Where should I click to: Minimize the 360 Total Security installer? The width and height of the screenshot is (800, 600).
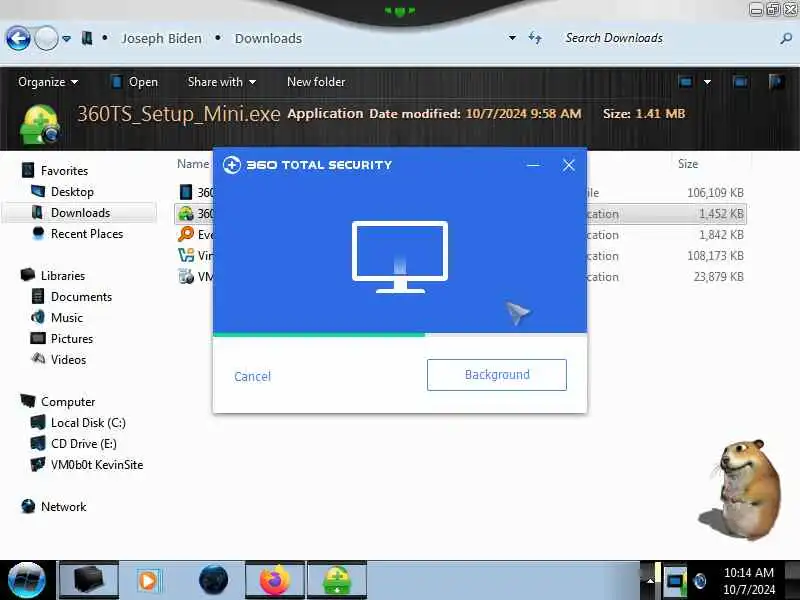pyautogui.click(x=533, y=165)
